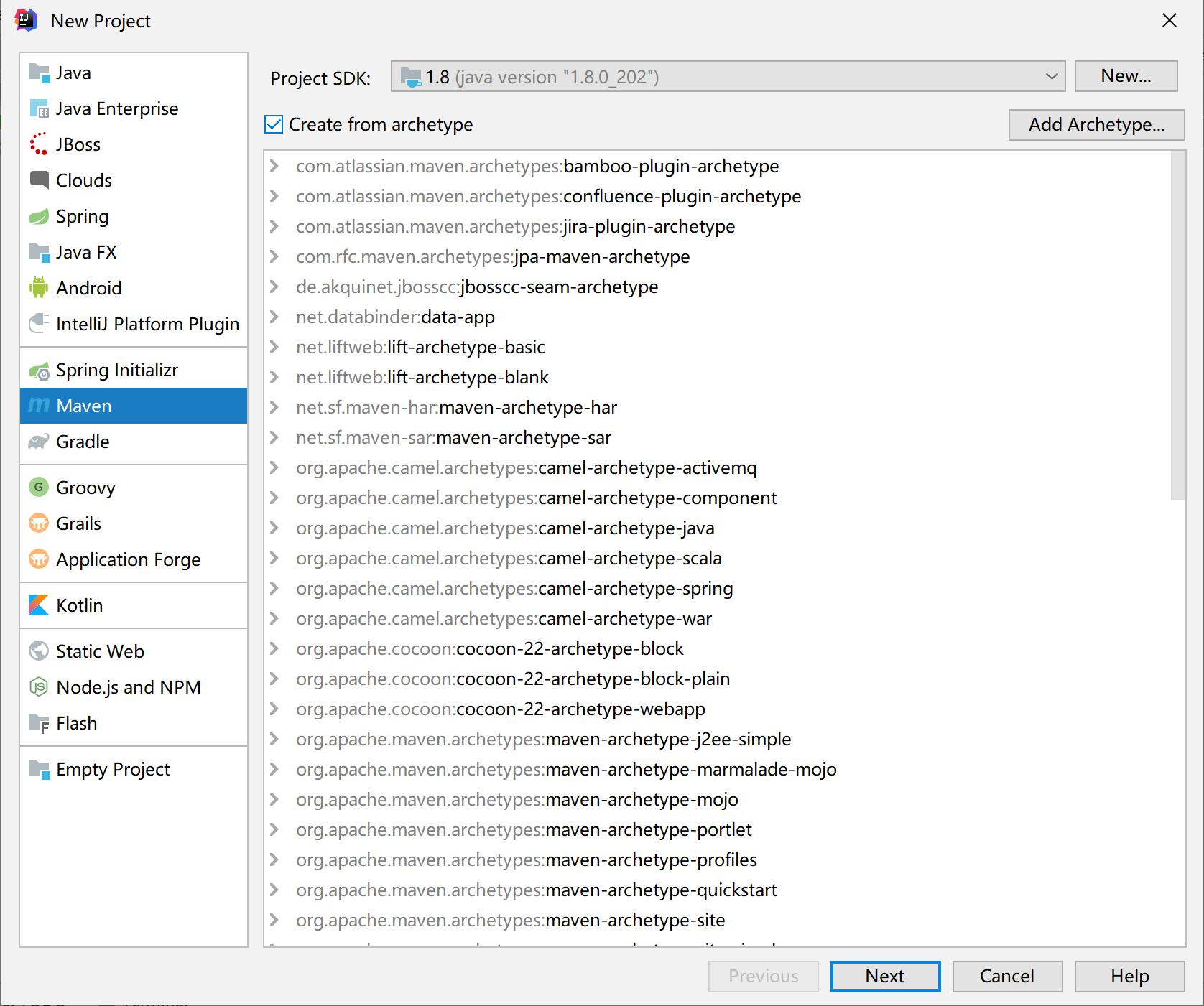
Task: Switch to Empty Project type
Action: [134, 769]
